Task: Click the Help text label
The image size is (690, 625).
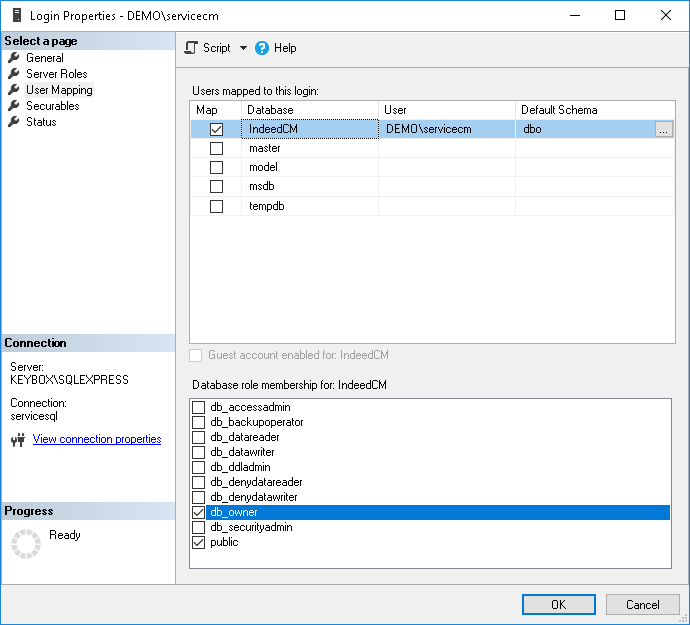Action: click(285, 48)
